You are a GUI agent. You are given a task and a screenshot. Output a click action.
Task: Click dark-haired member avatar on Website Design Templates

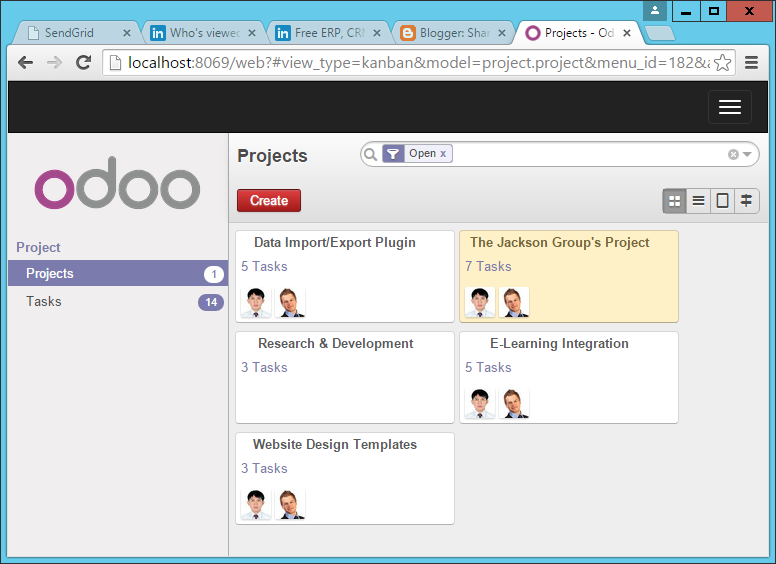[256, 504]
